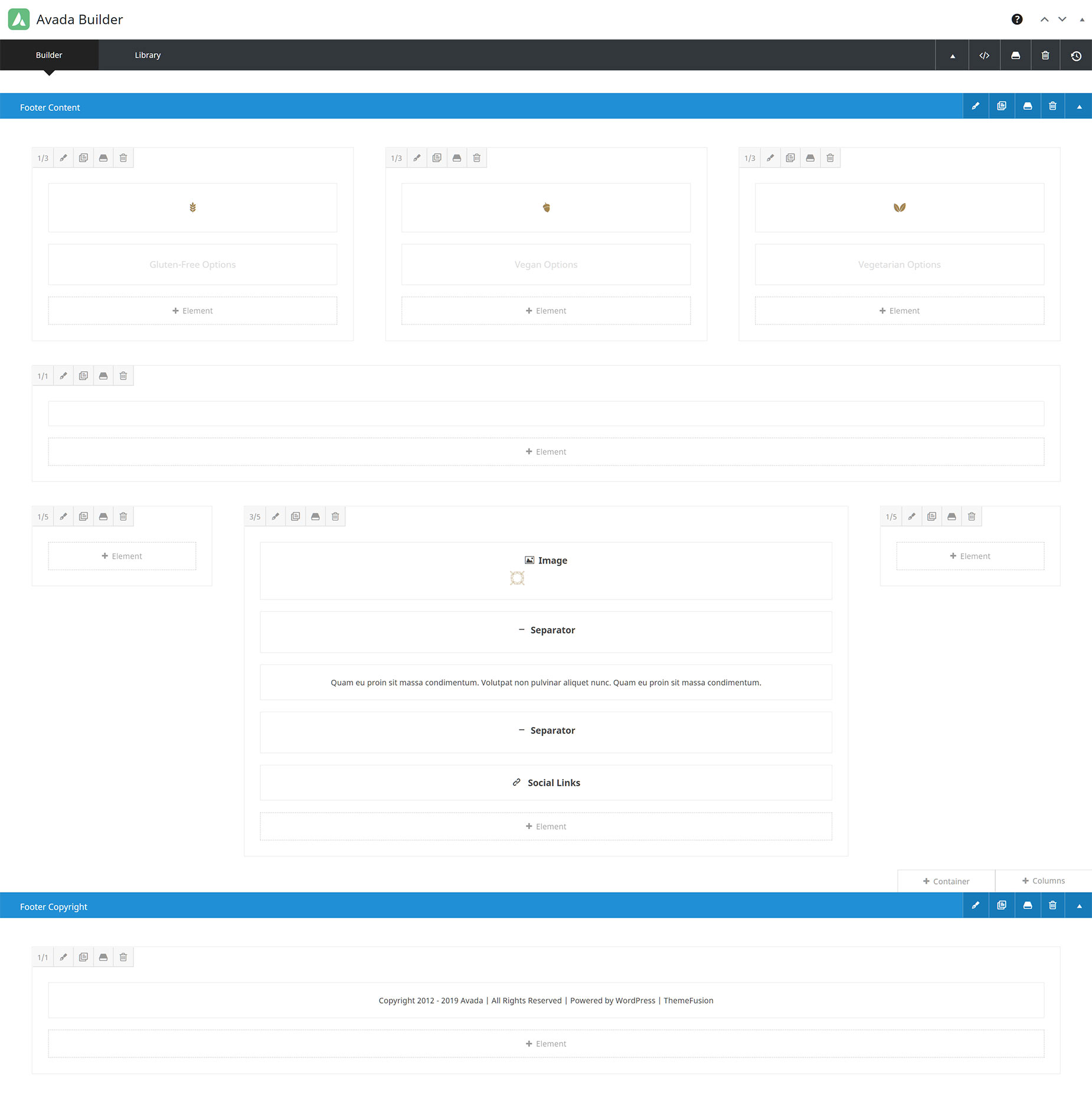Clone the Footer Content container
The width and height of the screenshot is (1092, 1107).
(1002, 106)
